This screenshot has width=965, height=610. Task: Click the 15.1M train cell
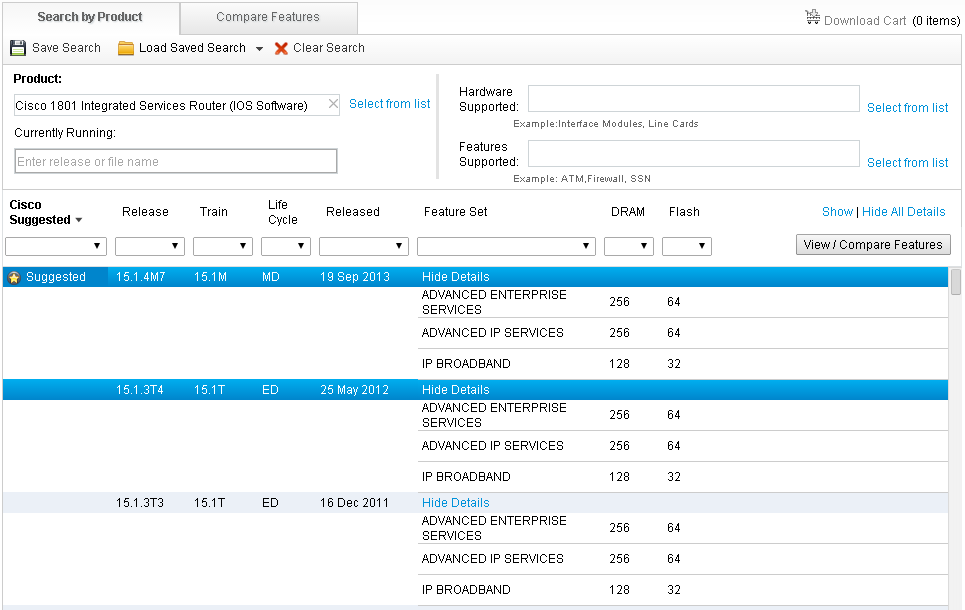click(210, 277)
